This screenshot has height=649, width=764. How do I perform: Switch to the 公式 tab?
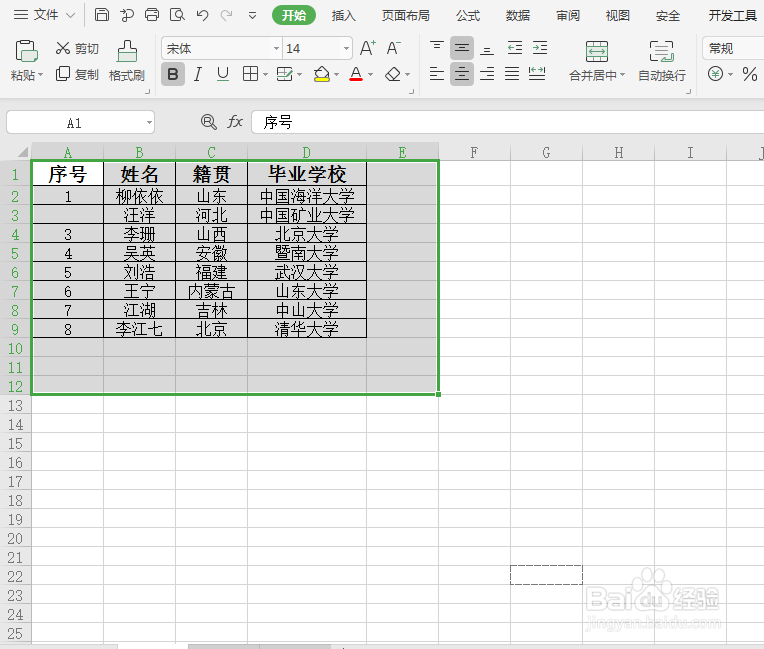(468, 16)
